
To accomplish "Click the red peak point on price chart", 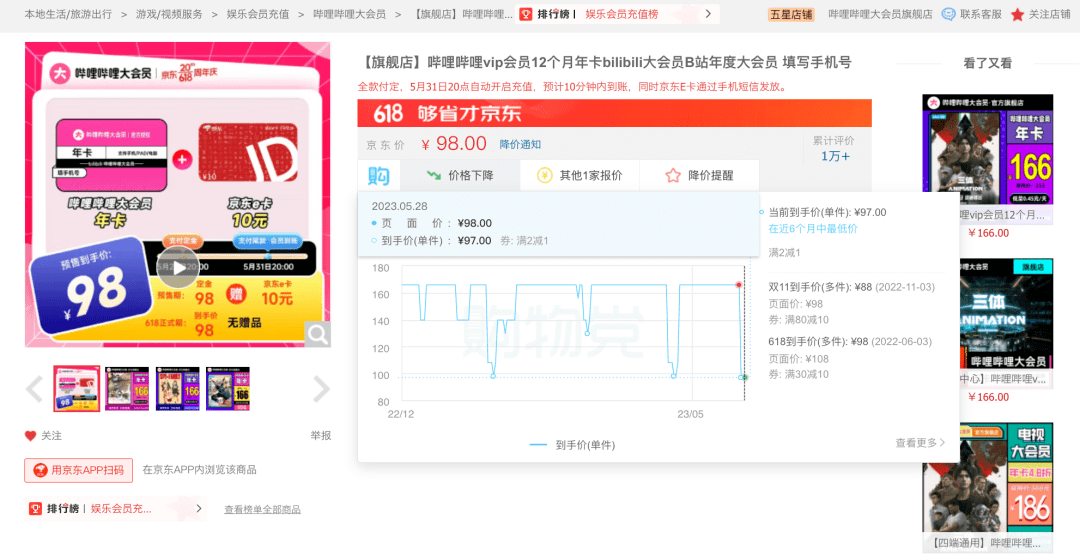I will click(739, 284).
